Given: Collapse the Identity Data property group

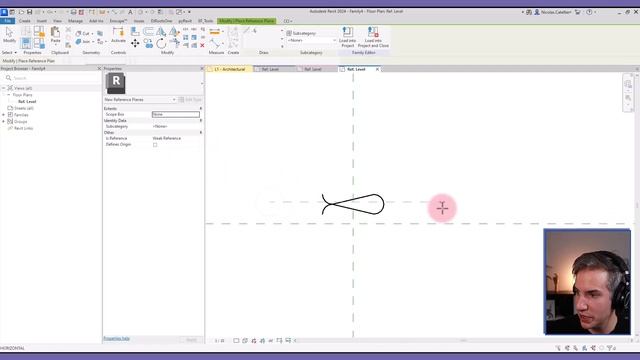Looking at the screenshot, I should coord(200,120).
